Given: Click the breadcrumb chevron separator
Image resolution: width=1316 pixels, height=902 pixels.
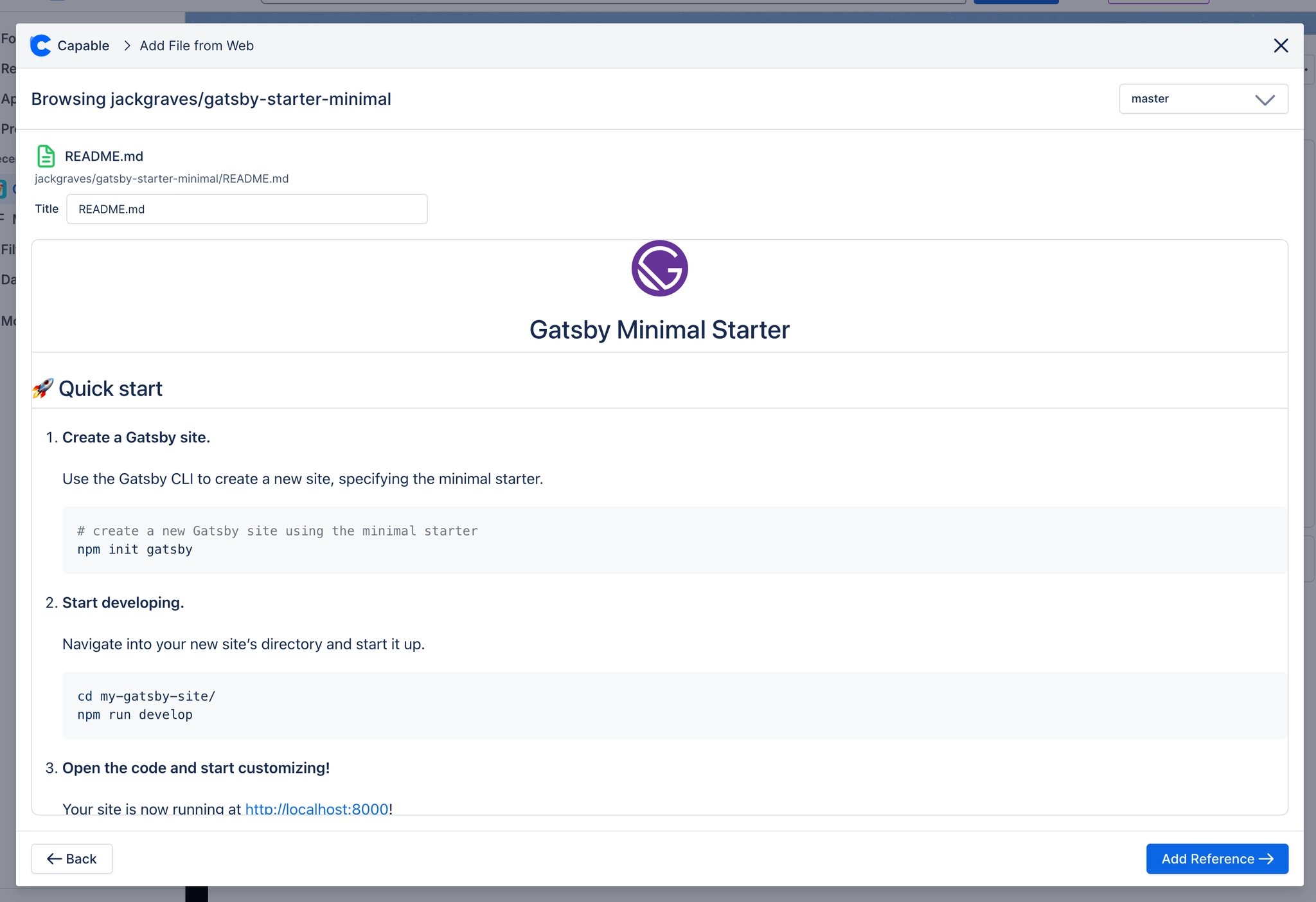Looking at the screenshot, I should point(127,46).
